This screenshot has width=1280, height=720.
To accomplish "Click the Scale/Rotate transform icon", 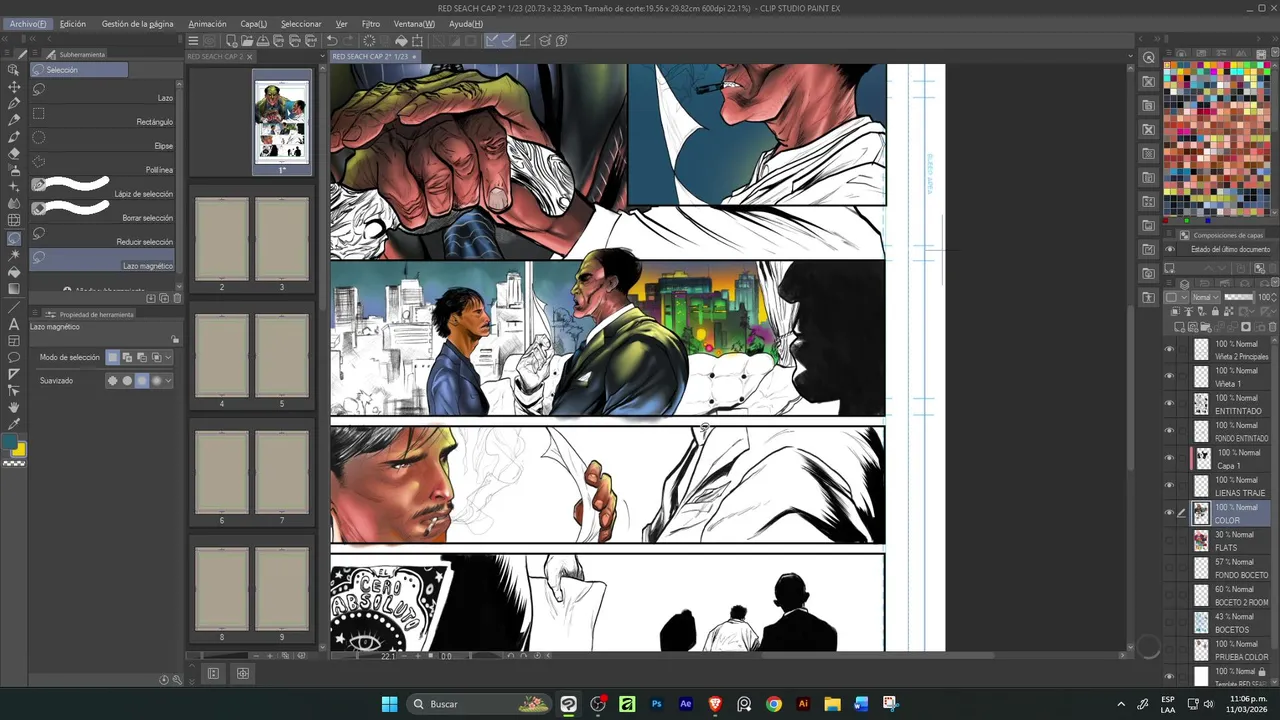I will tap(417, 41).
